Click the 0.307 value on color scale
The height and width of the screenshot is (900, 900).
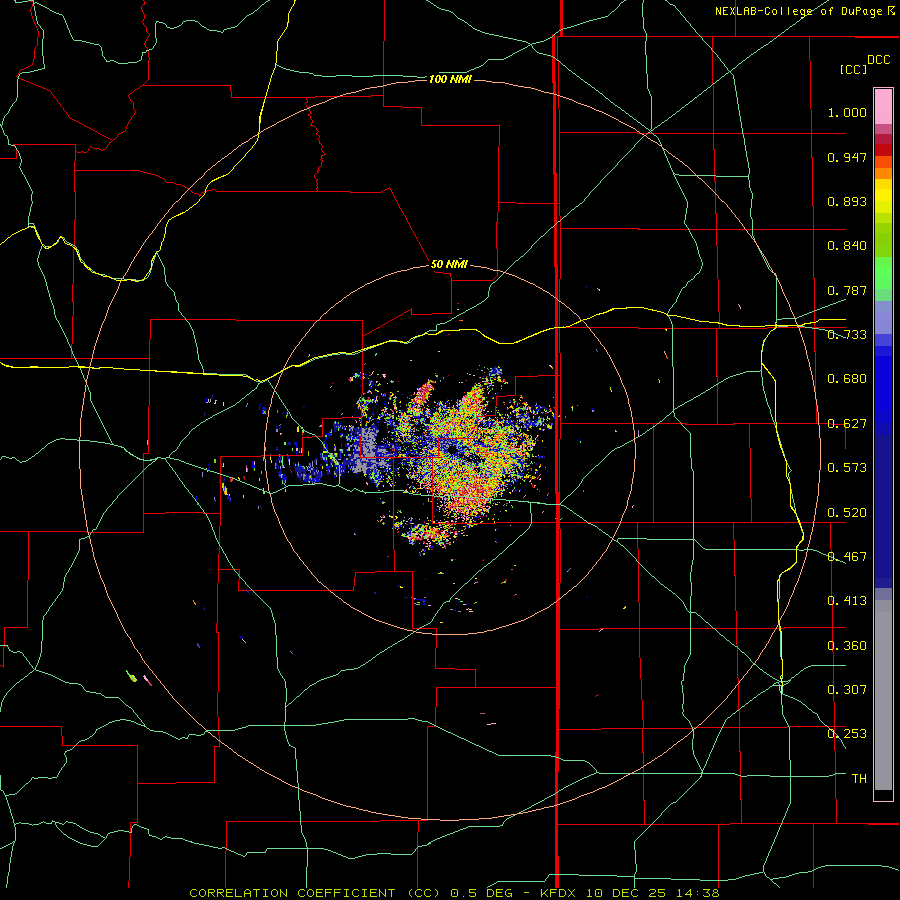[x=847, y=690]
